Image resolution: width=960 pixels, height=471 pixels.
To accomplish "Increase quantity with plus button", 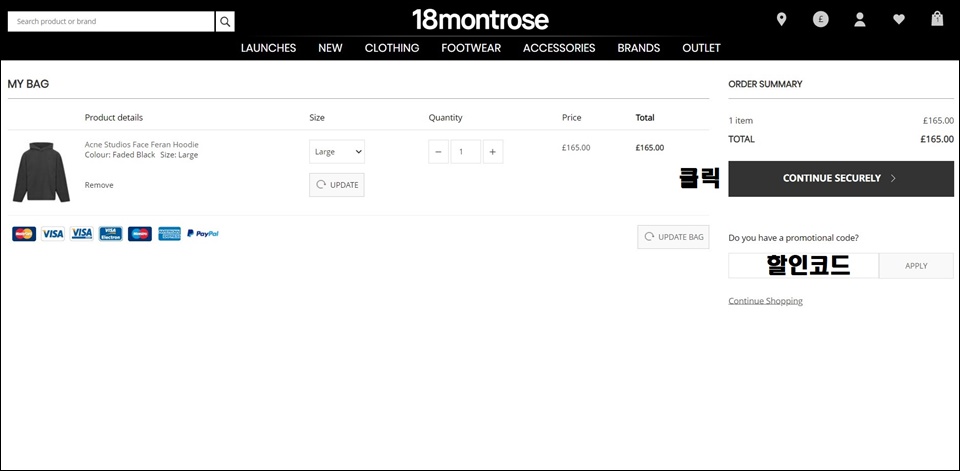I will point(493,152).
